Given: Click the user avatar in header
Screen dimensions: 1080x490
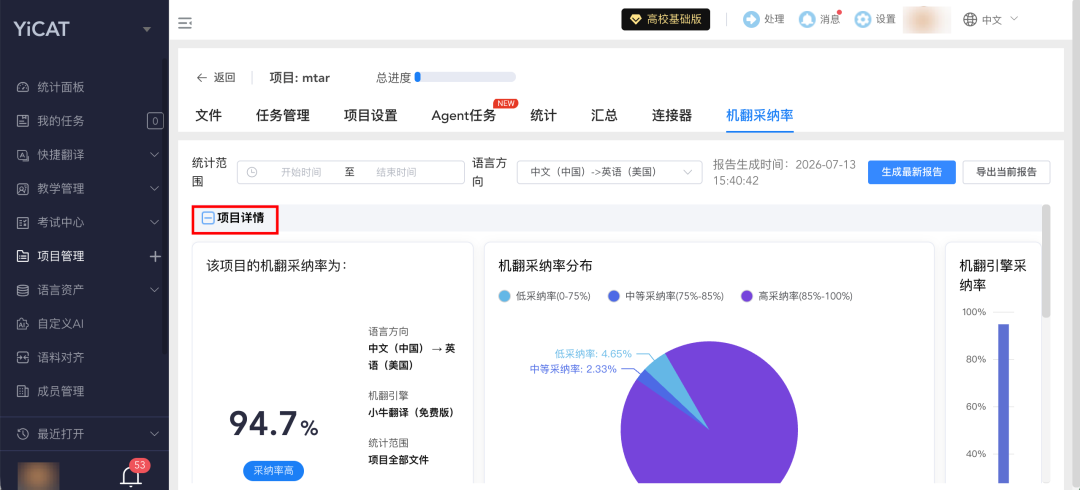Looking at the screenshot, I should pyautogui.click(x=927, y=19).
